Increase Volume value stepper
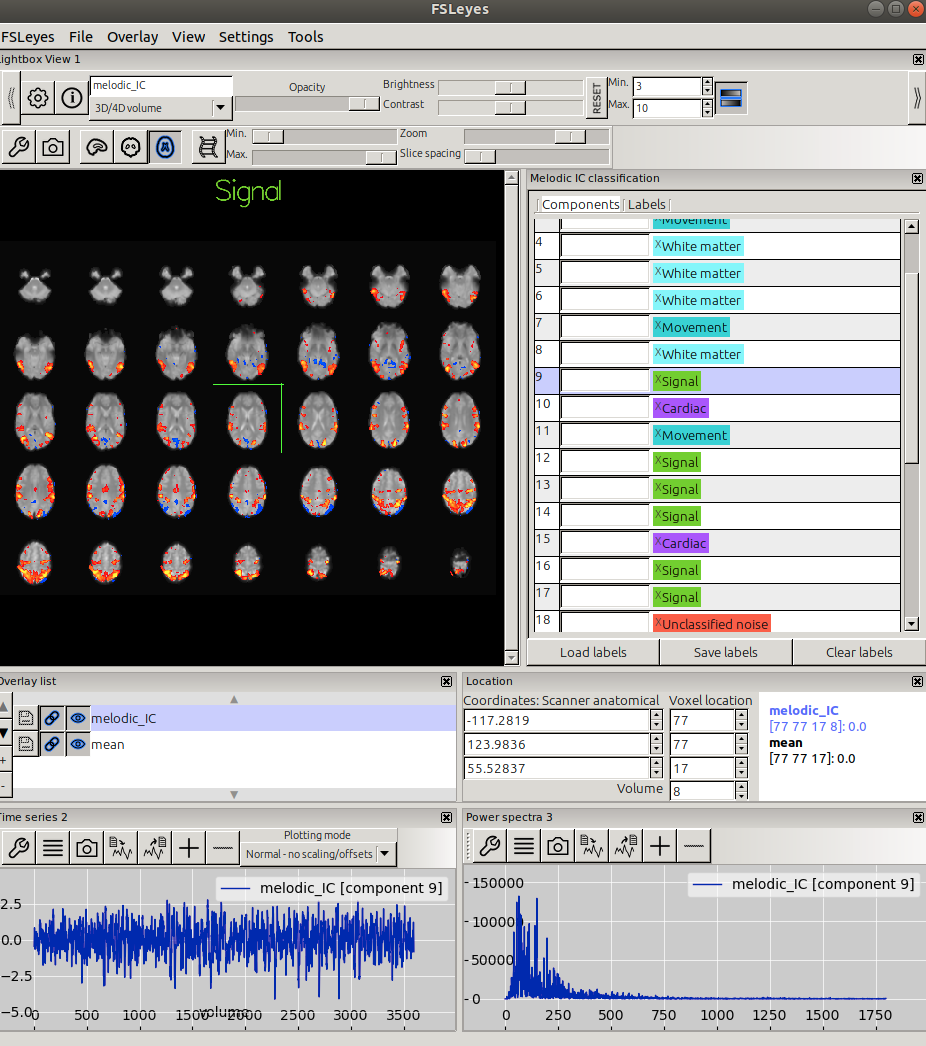The width and height of the screenshot is (926, 1046). click(x=741, y=786)
